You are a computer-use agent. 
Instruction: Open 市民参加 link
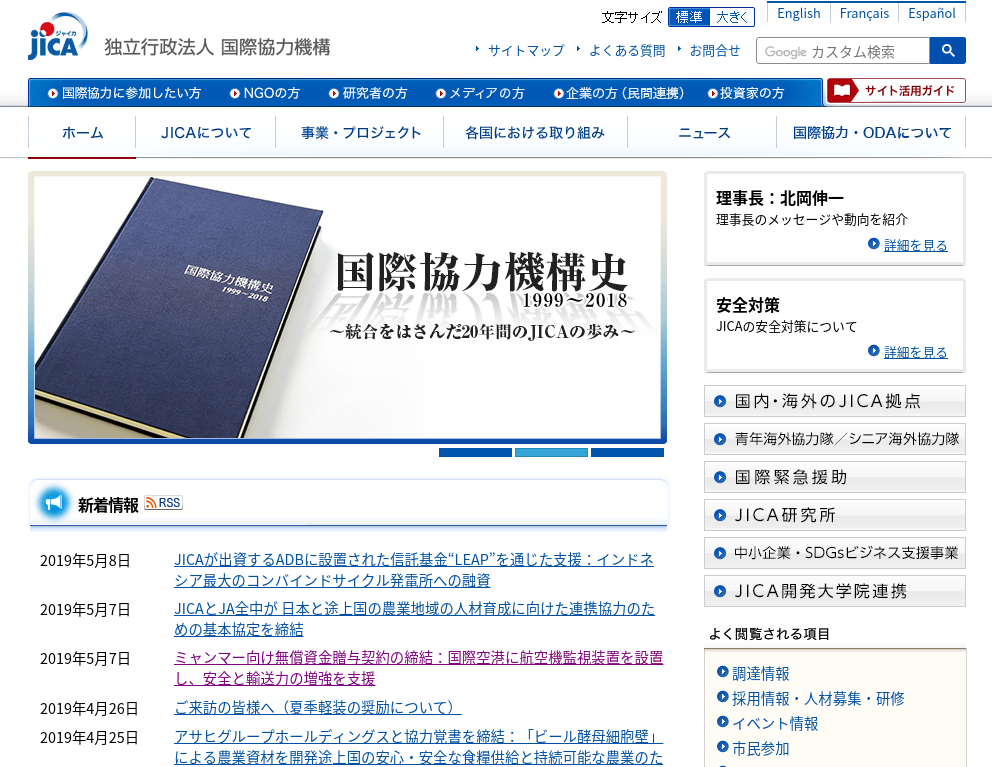pos(760,749)
